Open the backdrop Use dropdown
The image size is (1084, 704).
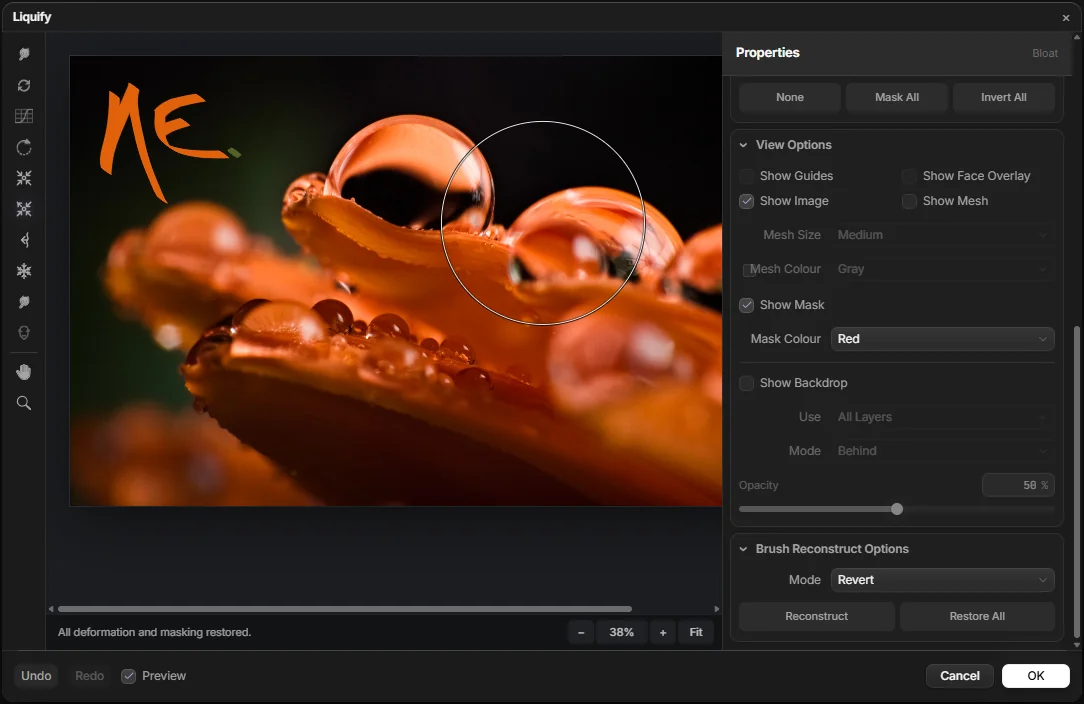coord(942,417)
